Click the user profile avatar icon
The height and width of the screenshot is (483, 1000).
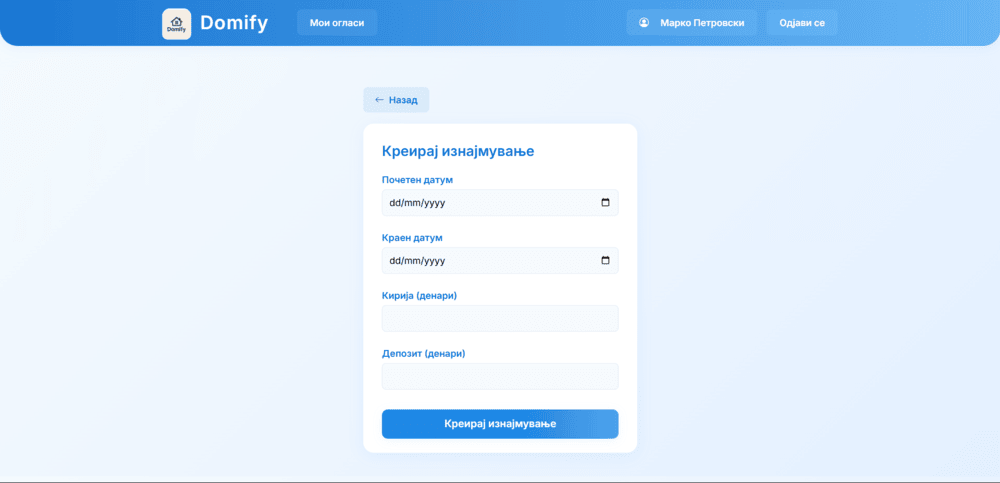pyautogui.click(x=644, y=22)
